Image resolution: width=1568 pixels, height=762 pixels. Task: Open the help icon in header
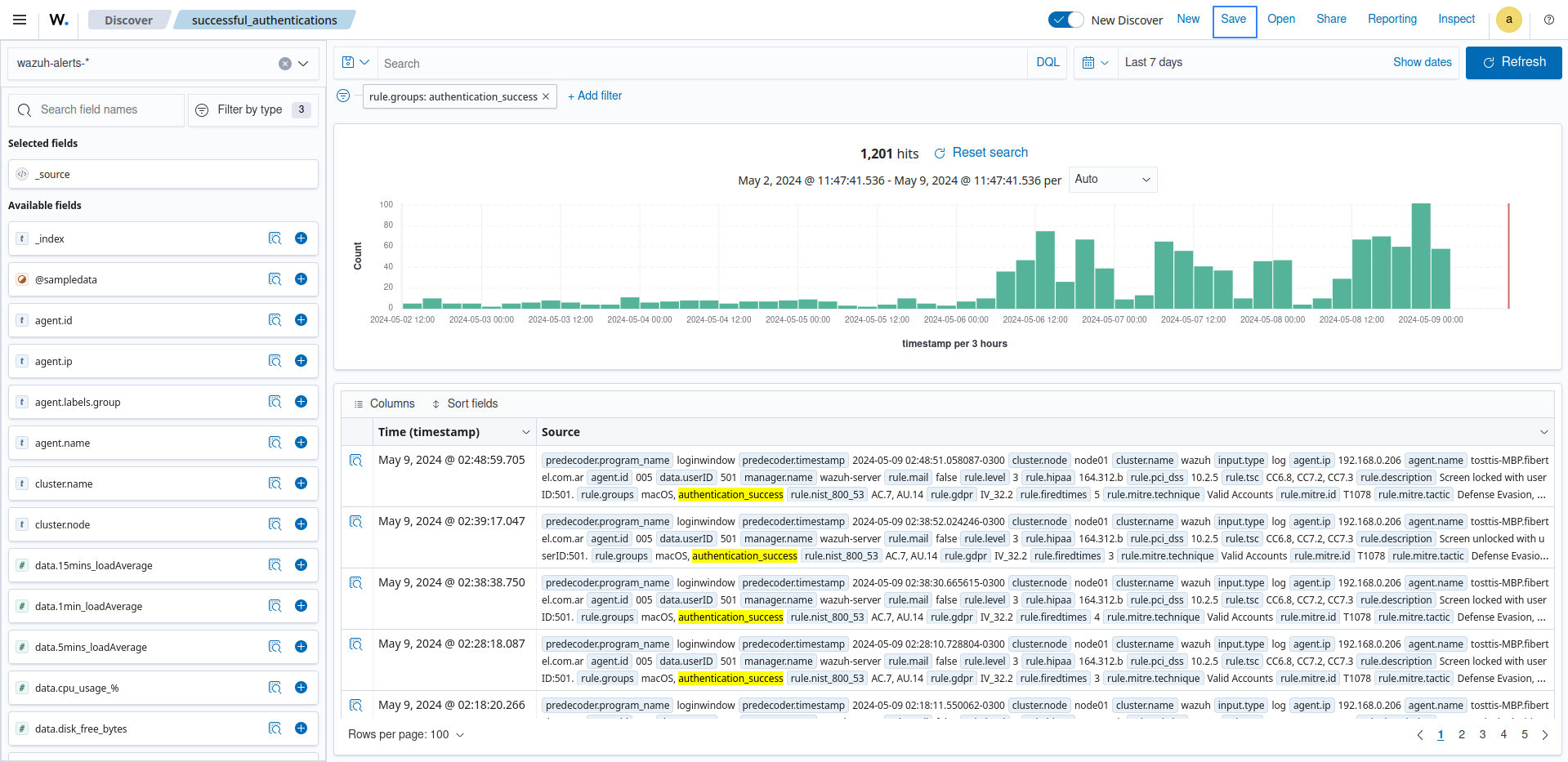pyautogui.click(x=1548, y=20)
